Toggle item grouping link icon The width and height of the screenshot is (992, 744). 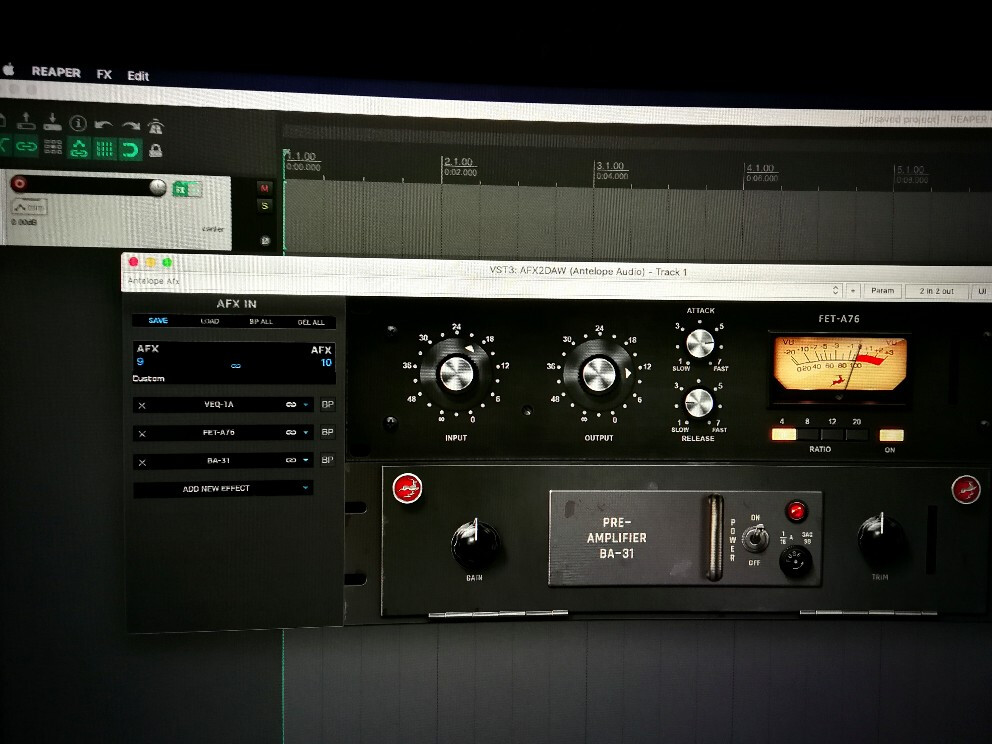[26, 147]
